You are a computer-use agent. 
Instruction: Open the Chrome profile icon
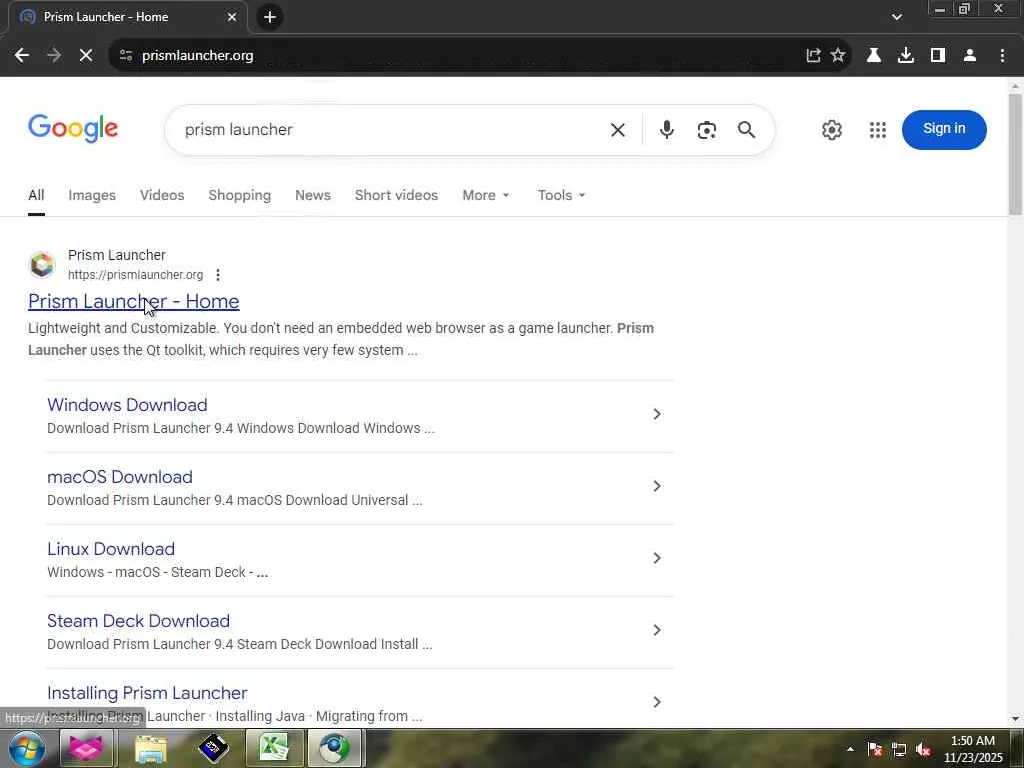[x=970, y=56]
